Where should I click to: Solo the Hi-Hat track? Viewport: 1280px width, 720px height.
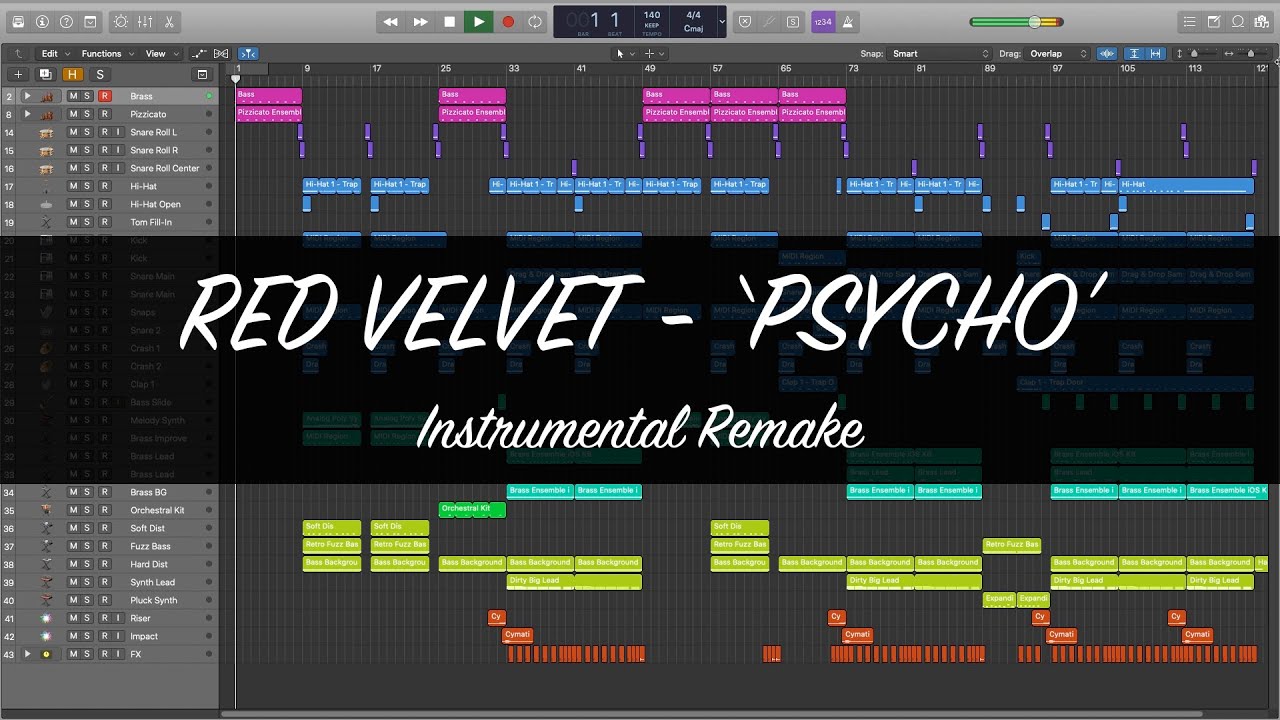coord(87,186)
